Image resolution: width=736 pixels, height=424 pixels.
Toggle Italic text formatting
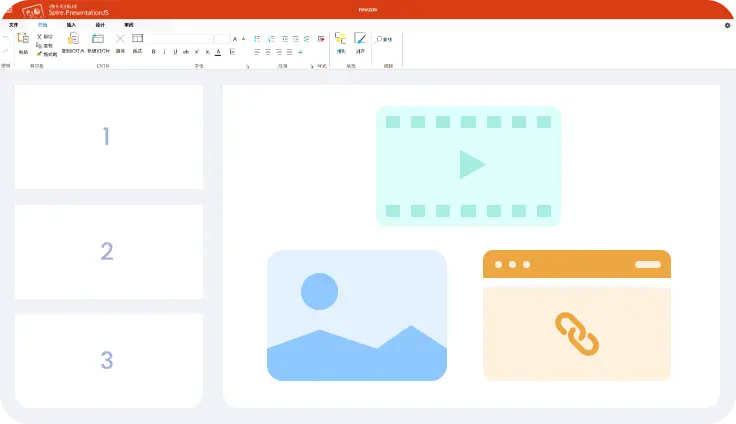click(164, 52)
